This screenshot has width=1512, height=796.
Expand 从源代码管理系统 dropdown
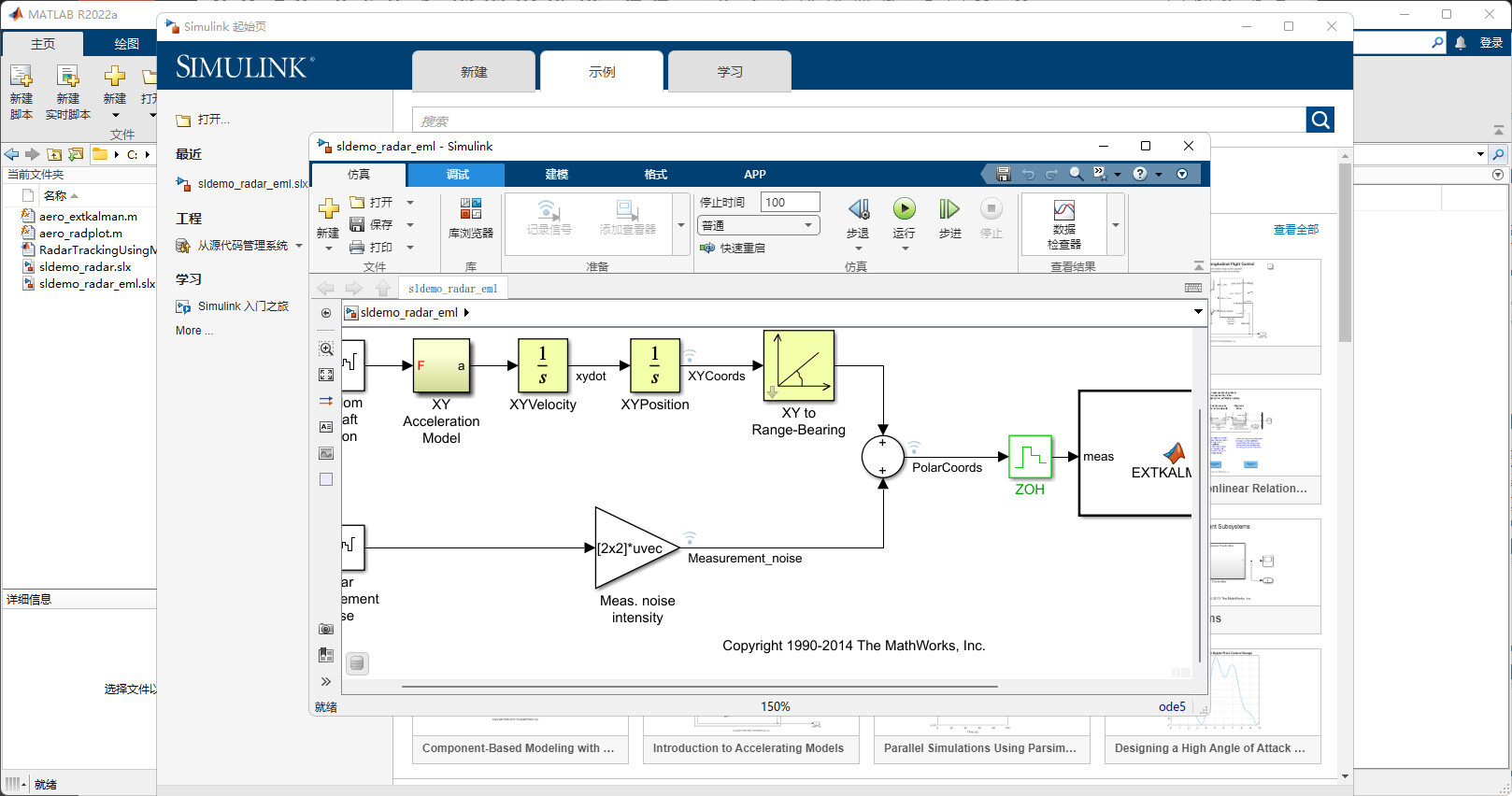(299, 246)
